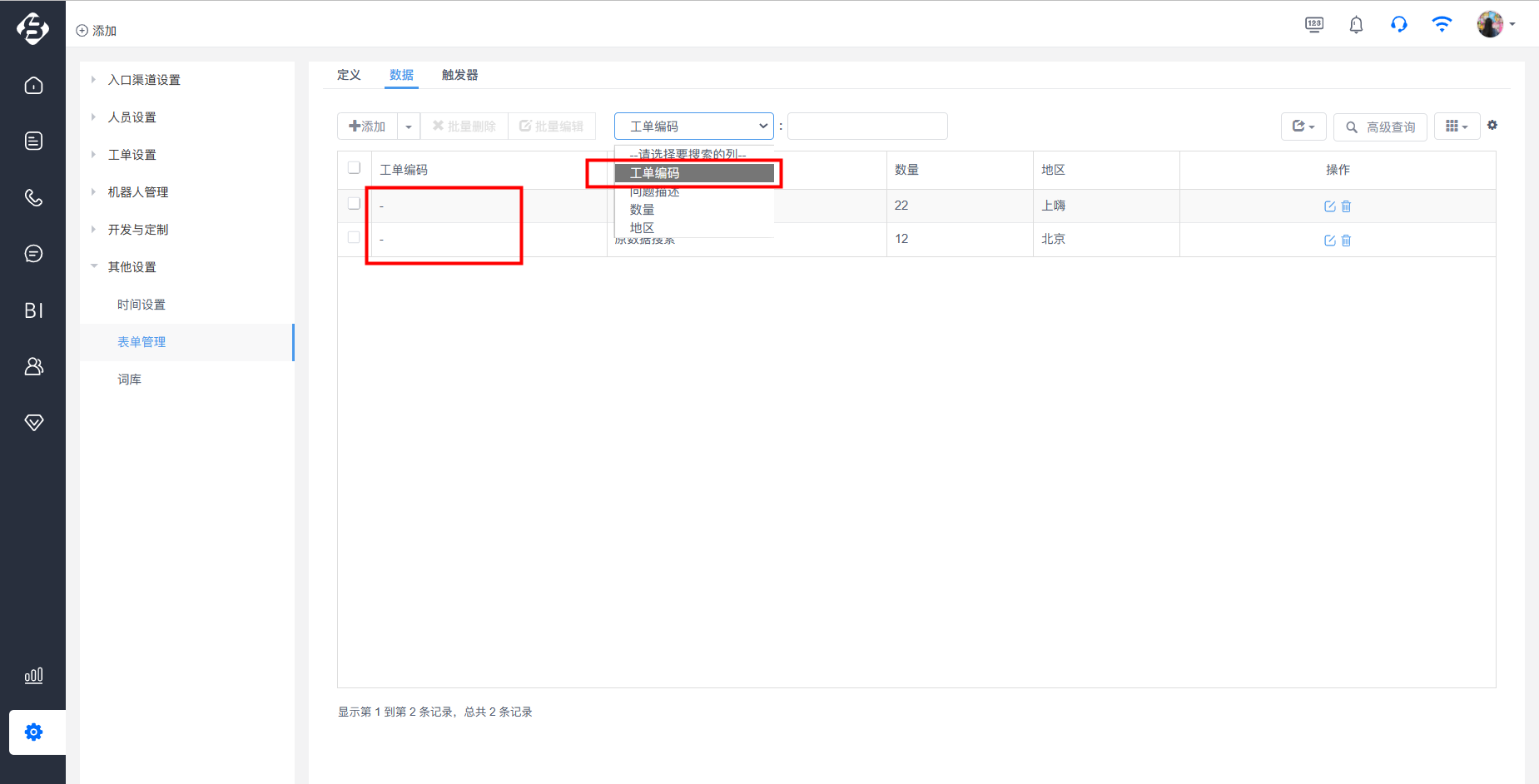Click the 词库 link in side menu
Viewport: 1539px width, 784px height.
(x=129, y=380)
